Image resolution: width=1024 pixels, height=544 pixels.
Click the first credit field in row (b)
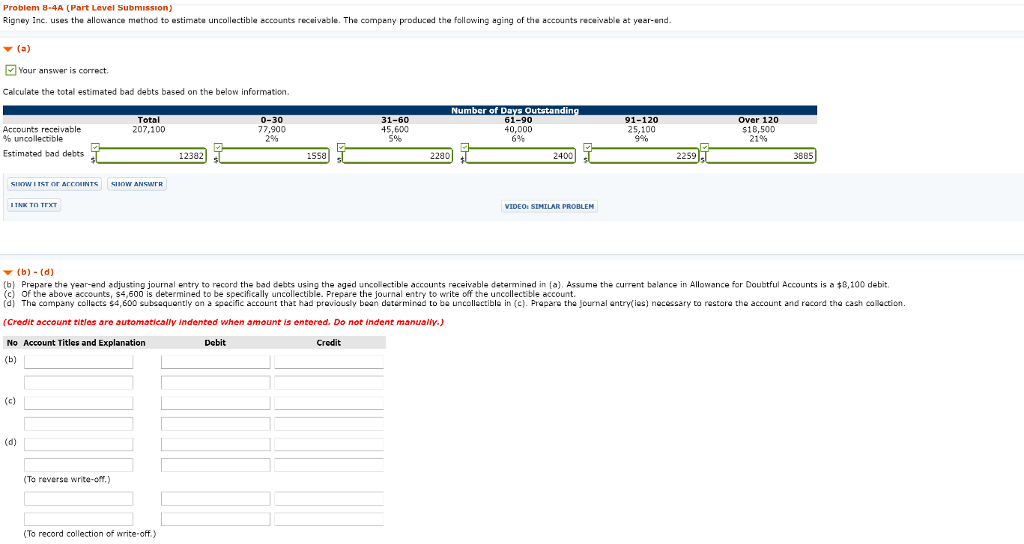pos(329,362)
